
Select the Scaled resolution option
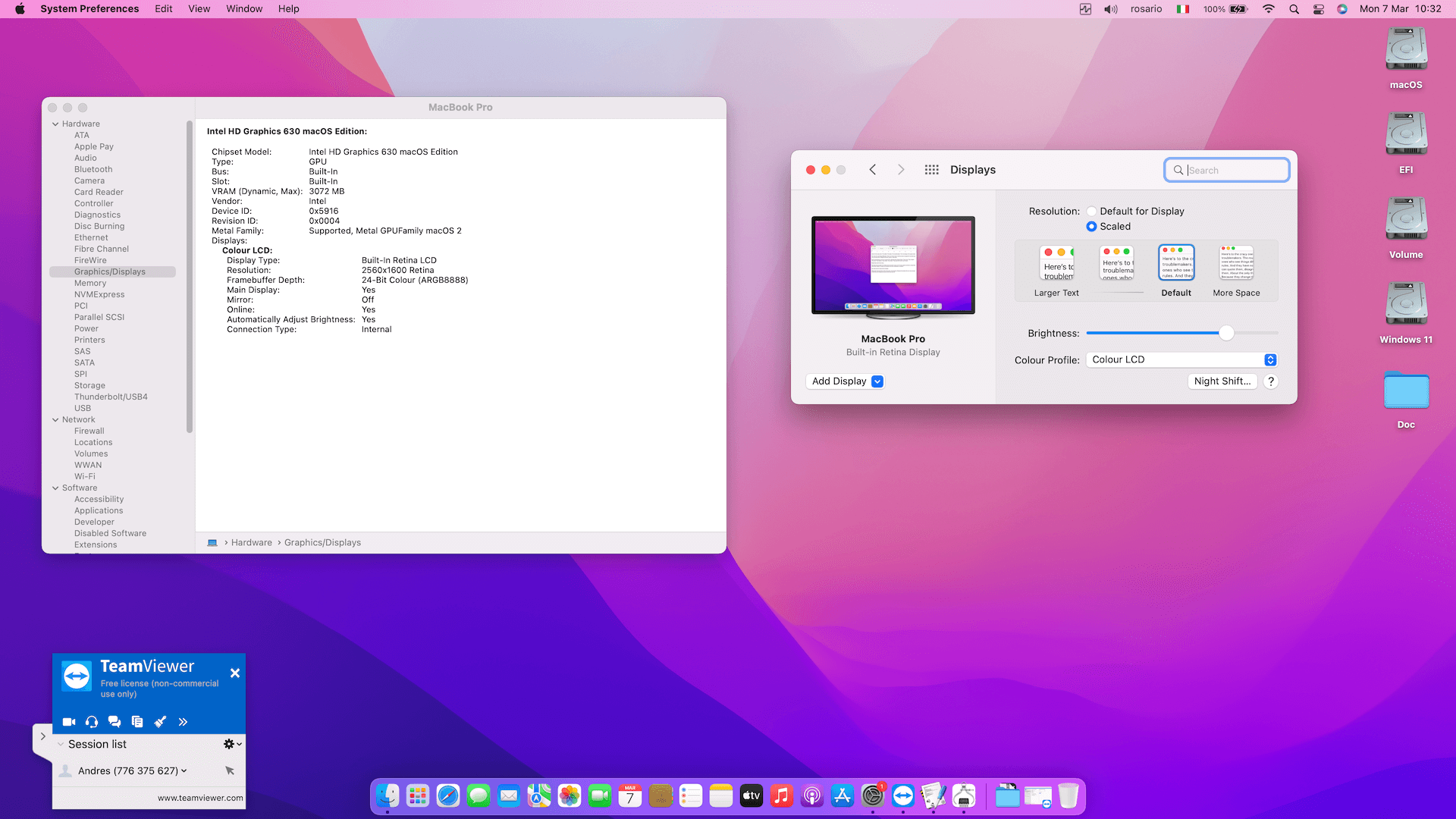[1091, 227]
